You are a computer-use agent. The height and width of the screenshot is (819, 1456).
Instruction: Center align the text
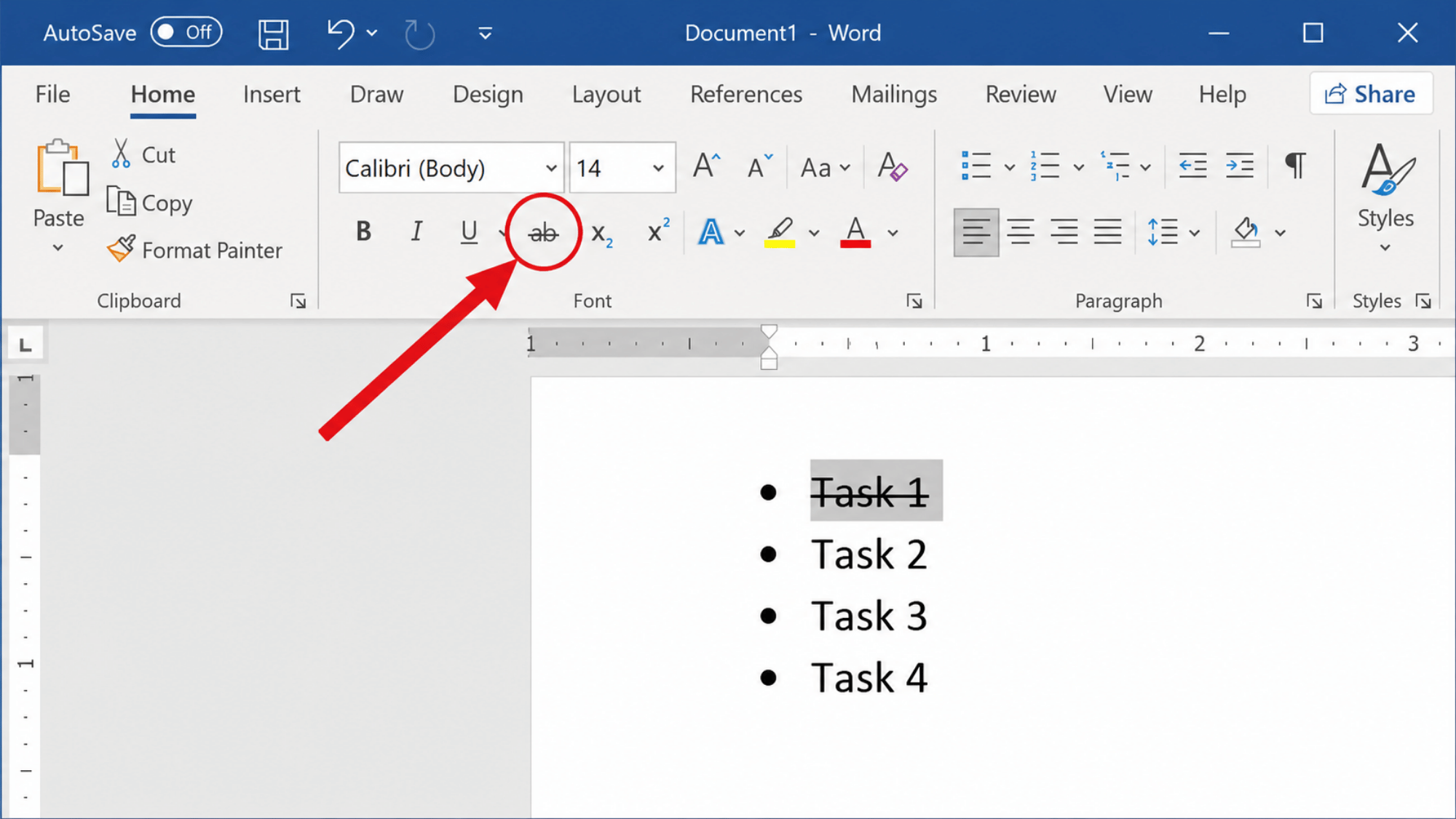(x=1021, y=232)
